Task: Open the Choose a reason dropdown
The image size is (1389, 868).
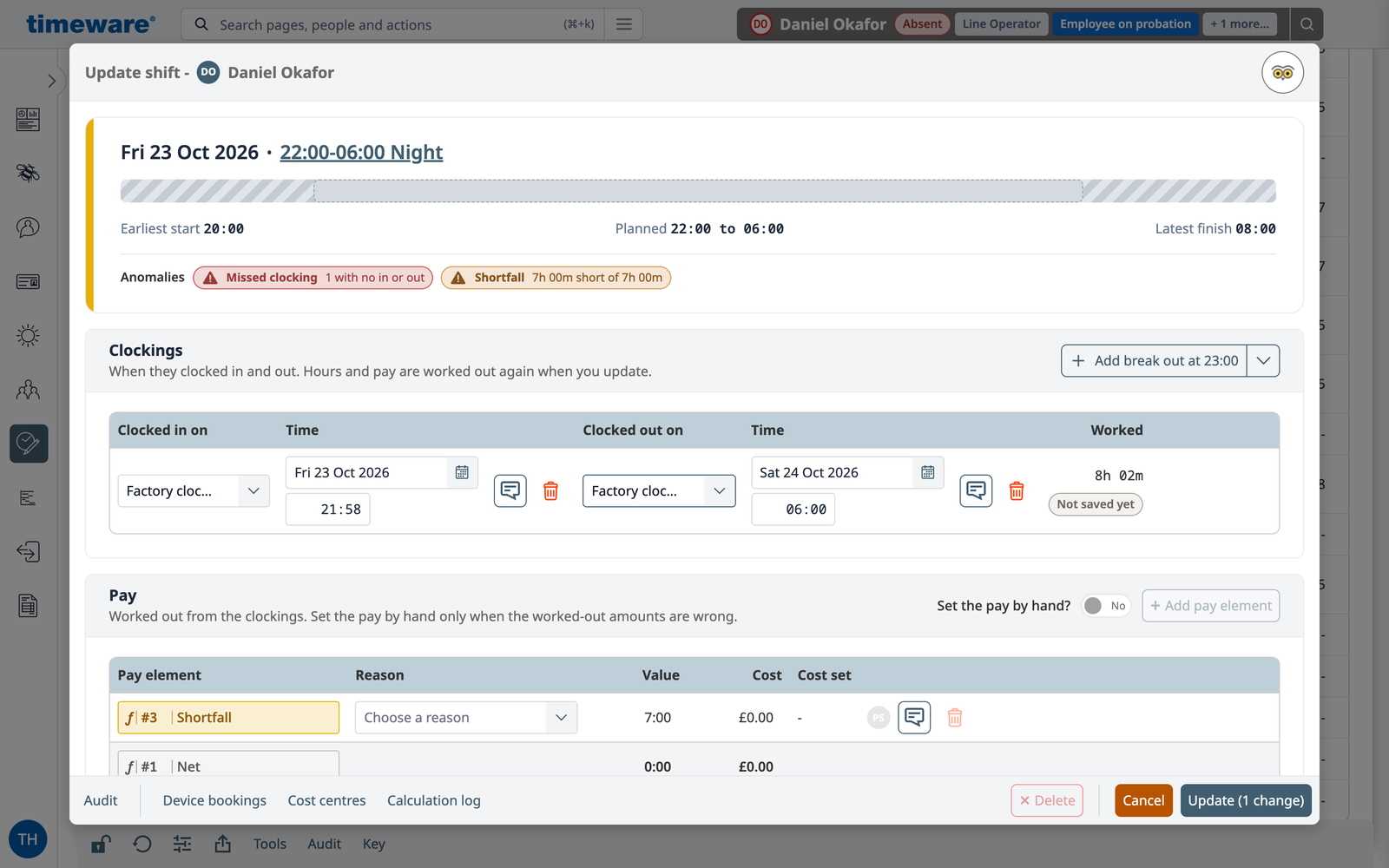Action: [466, 718]
